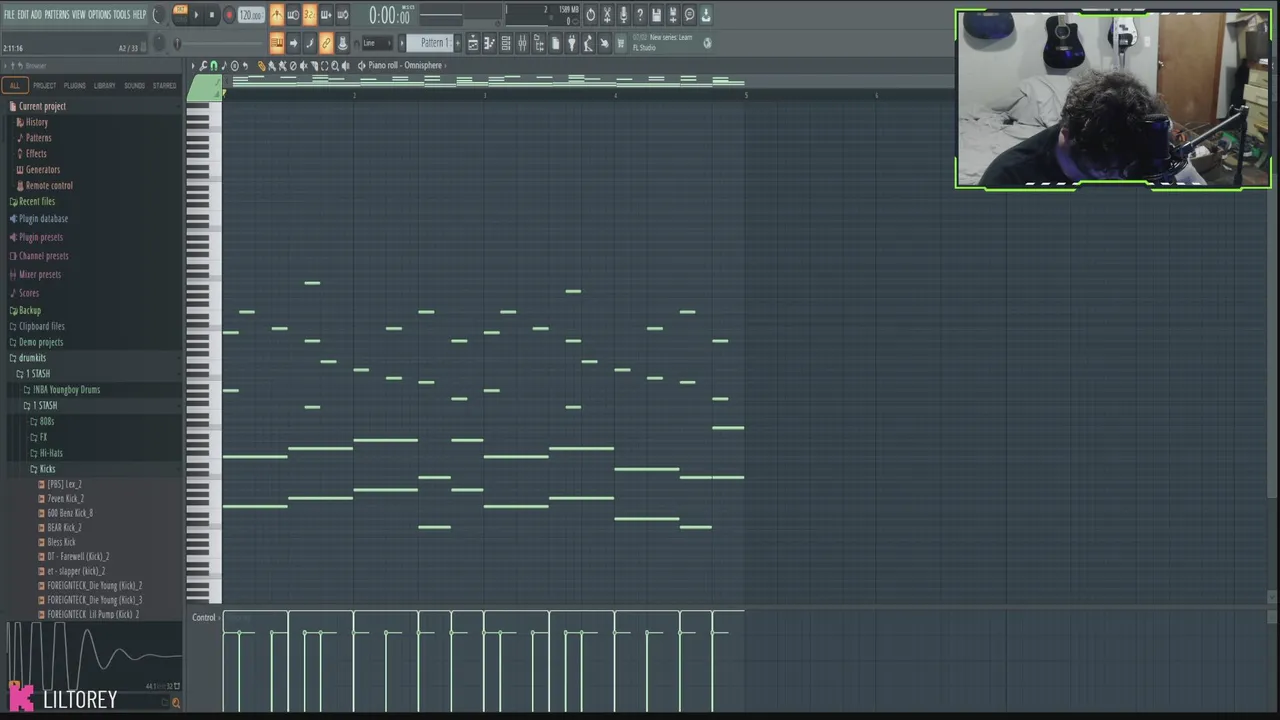Click the audio editor scissors icon
Screen dimensions: 1280x720
point(607,15)
